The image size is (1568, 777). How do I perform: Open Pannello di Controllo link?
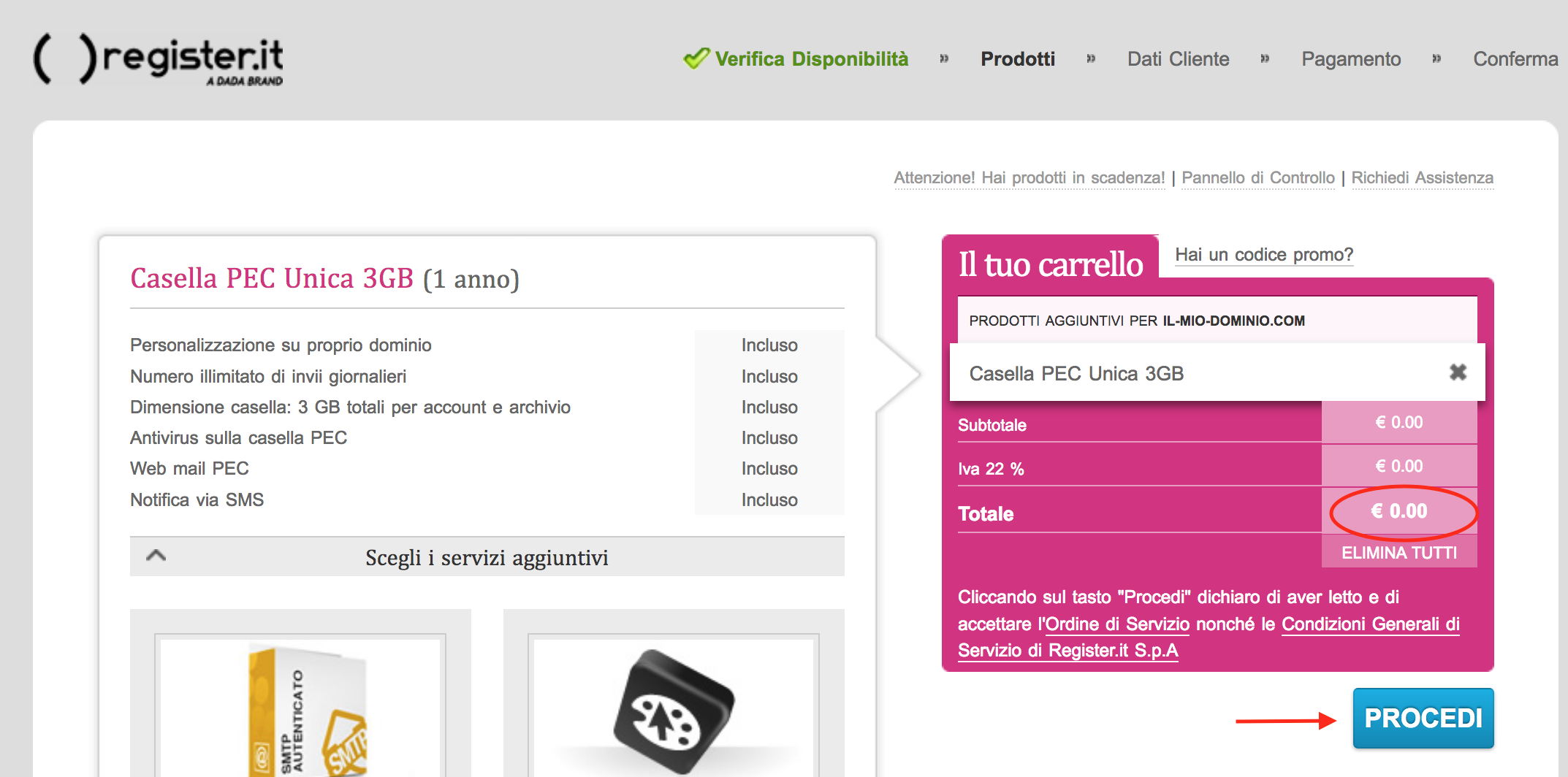tap(1257, 178)
